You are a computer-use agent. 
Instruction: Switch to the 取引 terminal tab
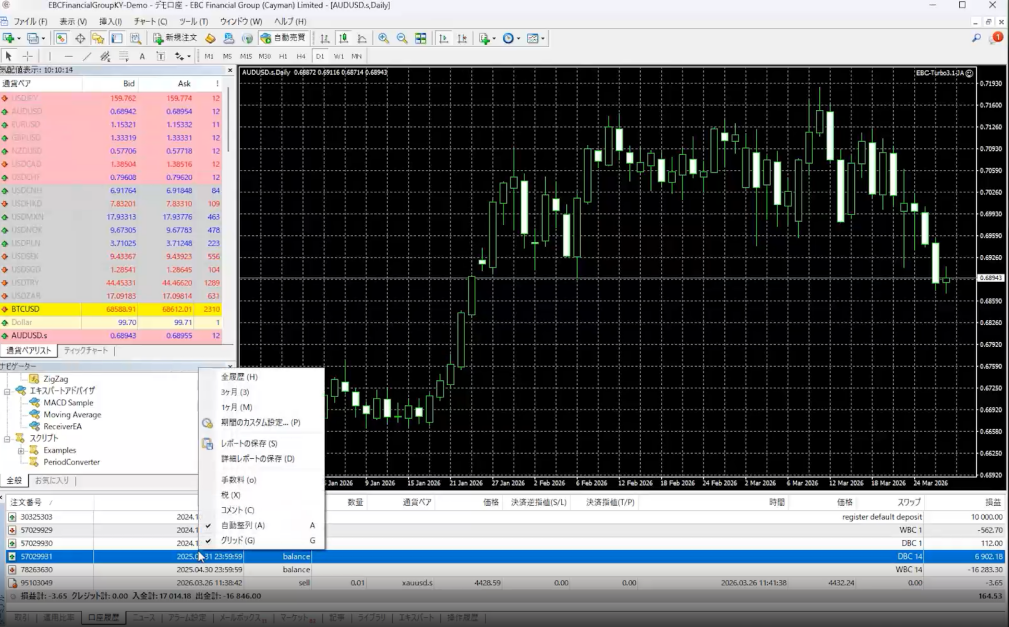coord(21,617)
